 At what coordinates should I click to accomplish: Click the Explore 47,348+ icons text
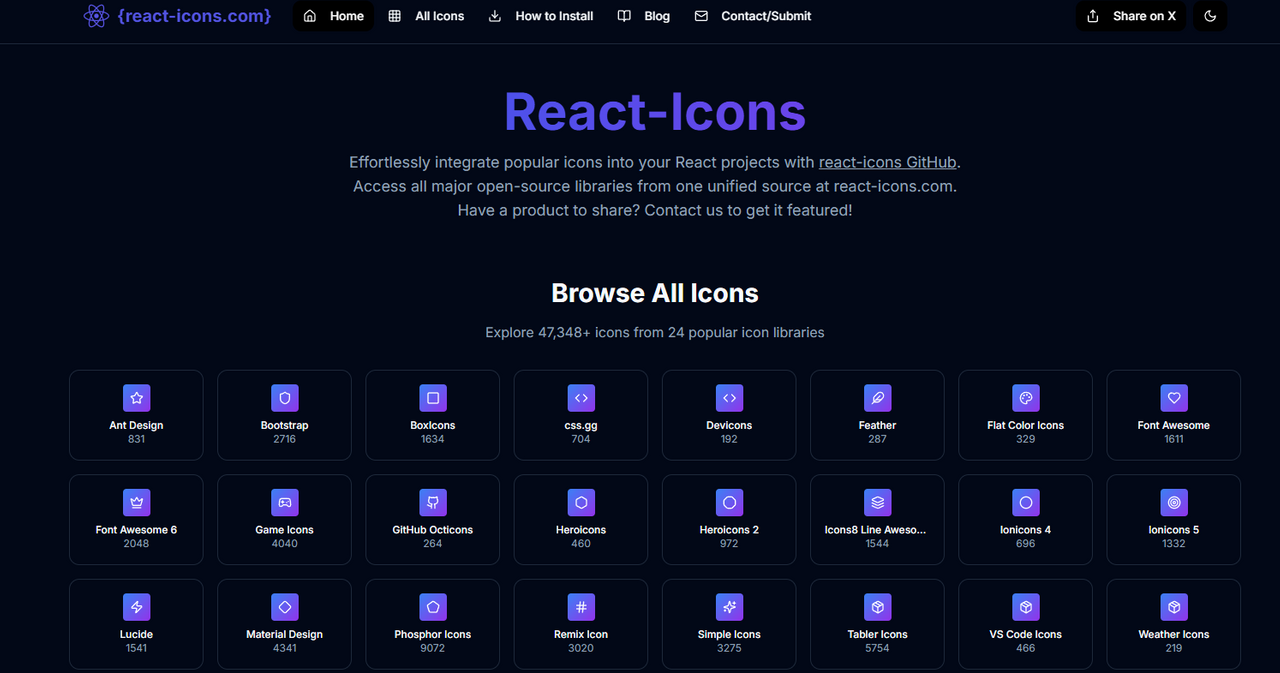click(x=655, y=332)
